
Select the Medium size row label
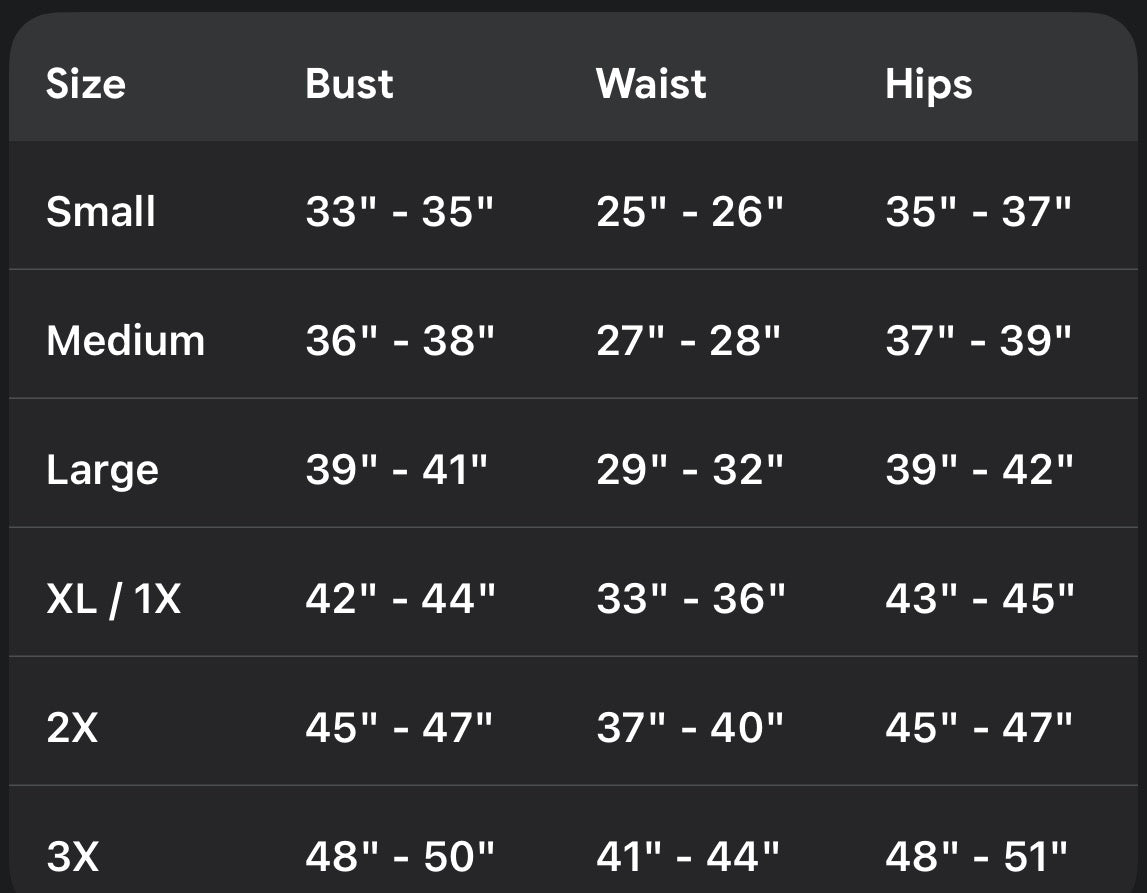click(x=125, y=341)
